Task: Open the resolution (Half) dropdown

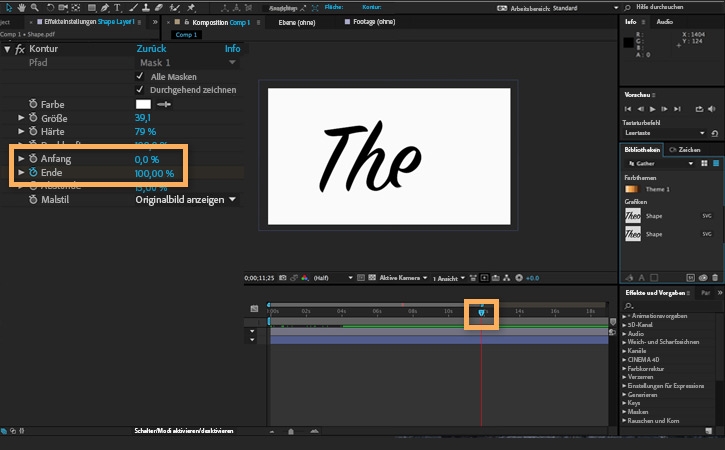Action: click(333, 278)
